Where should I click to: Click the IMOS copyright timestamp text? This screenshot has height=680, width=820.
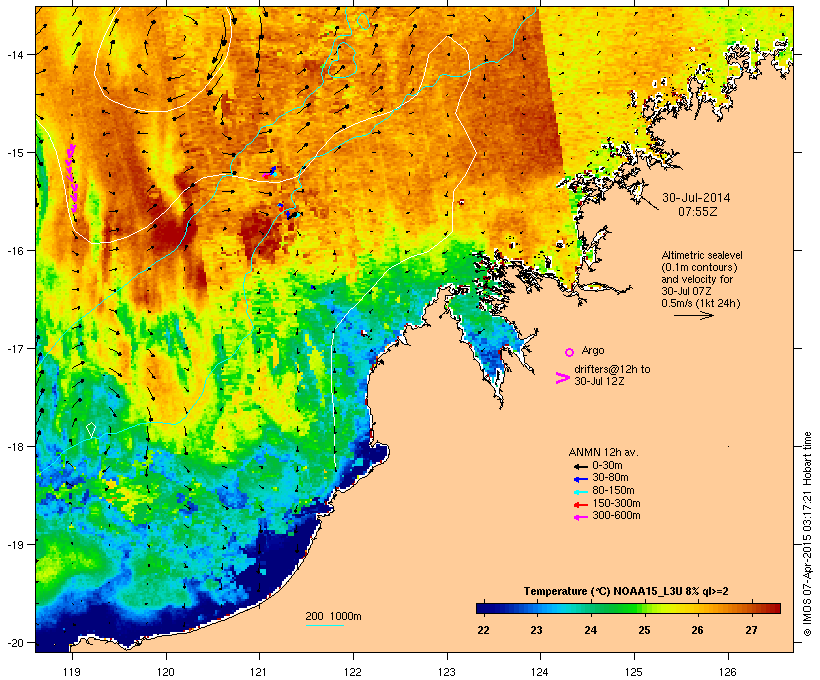(x=807, y=534)
